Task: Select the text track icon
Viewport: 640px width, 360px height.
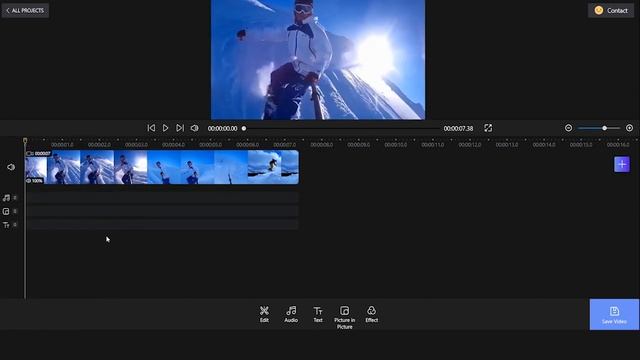Action: click(6, 225)
